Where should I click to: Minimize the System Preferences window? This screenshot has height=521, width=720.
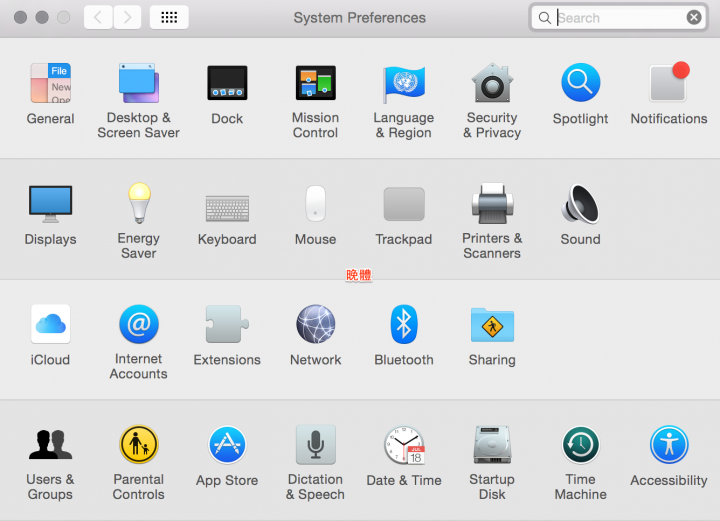click(x=42, y=17)
